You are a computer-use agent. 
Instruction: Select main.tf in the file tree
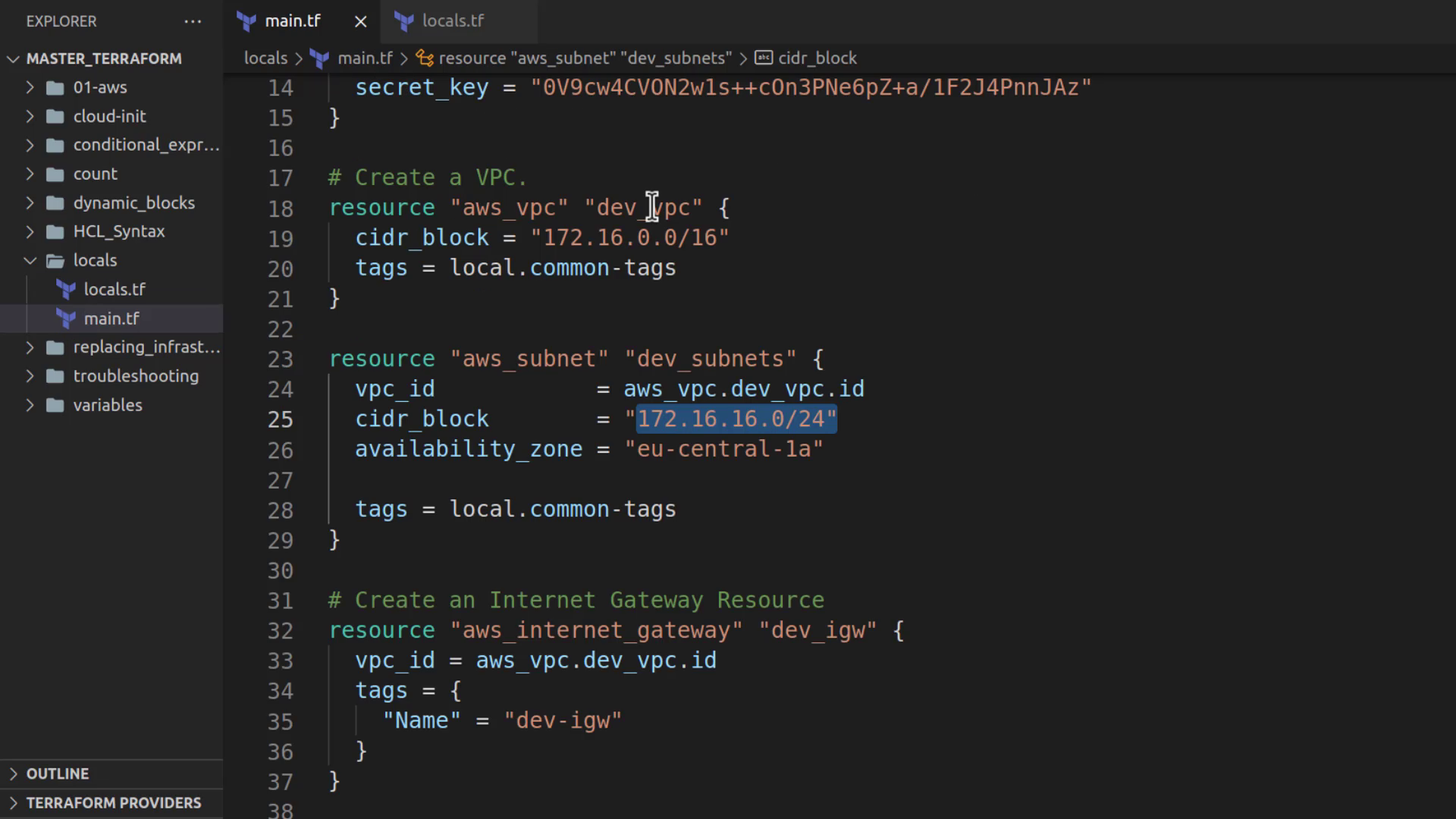click(x=111, y=318)
